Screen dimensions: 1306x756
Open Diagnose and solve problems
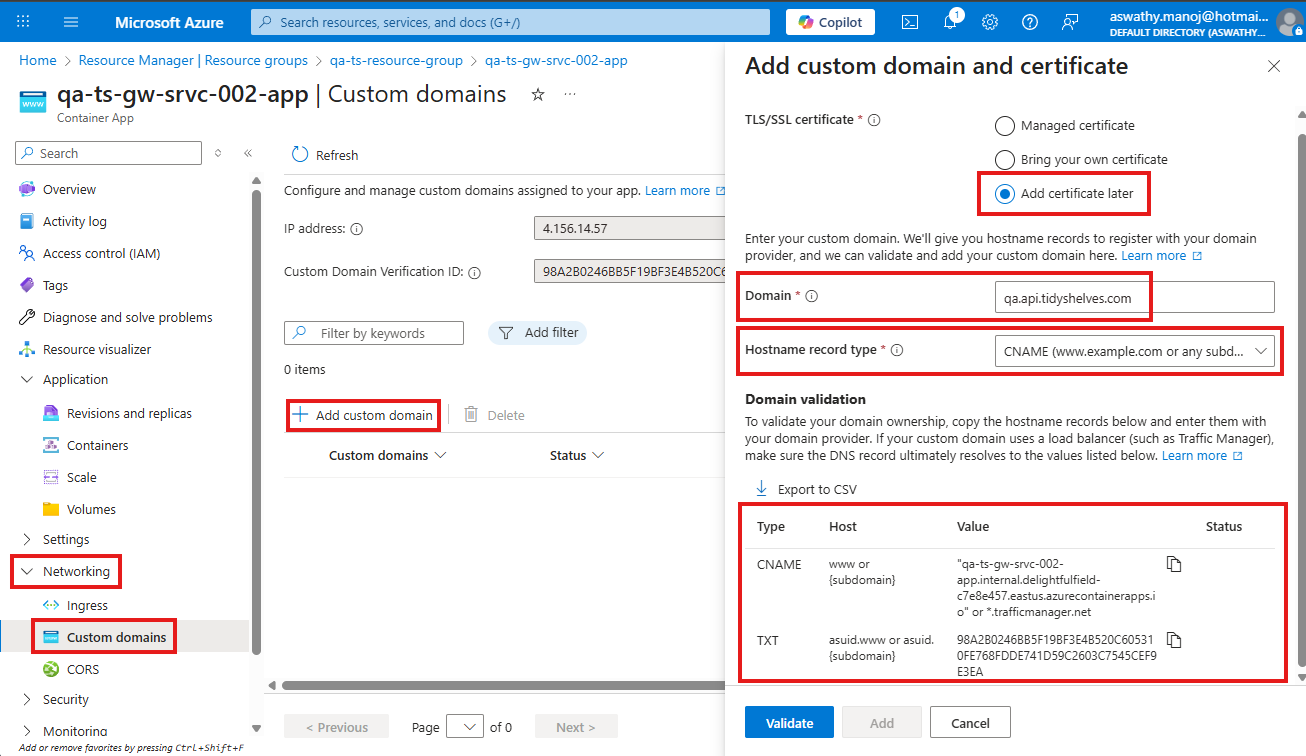127,318
